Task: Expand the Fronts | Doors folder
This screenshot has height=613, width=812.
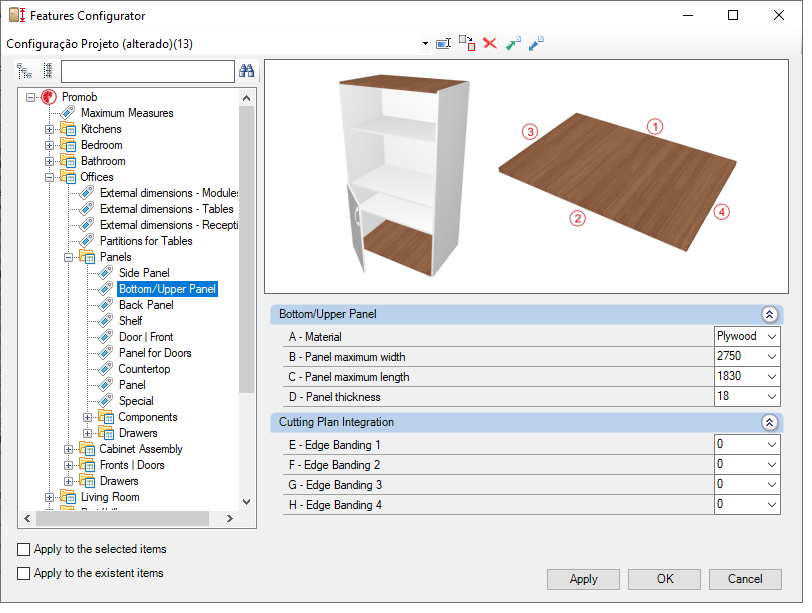Action: tap(68, 465)
